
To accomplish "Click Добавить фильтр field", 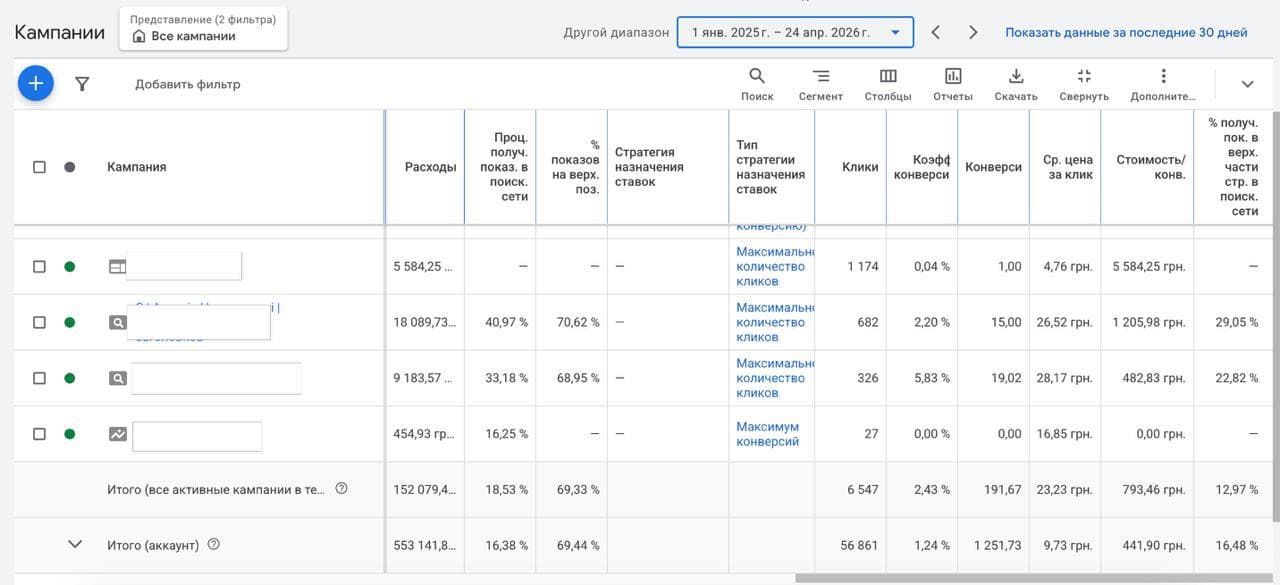I will click(188, 84).
